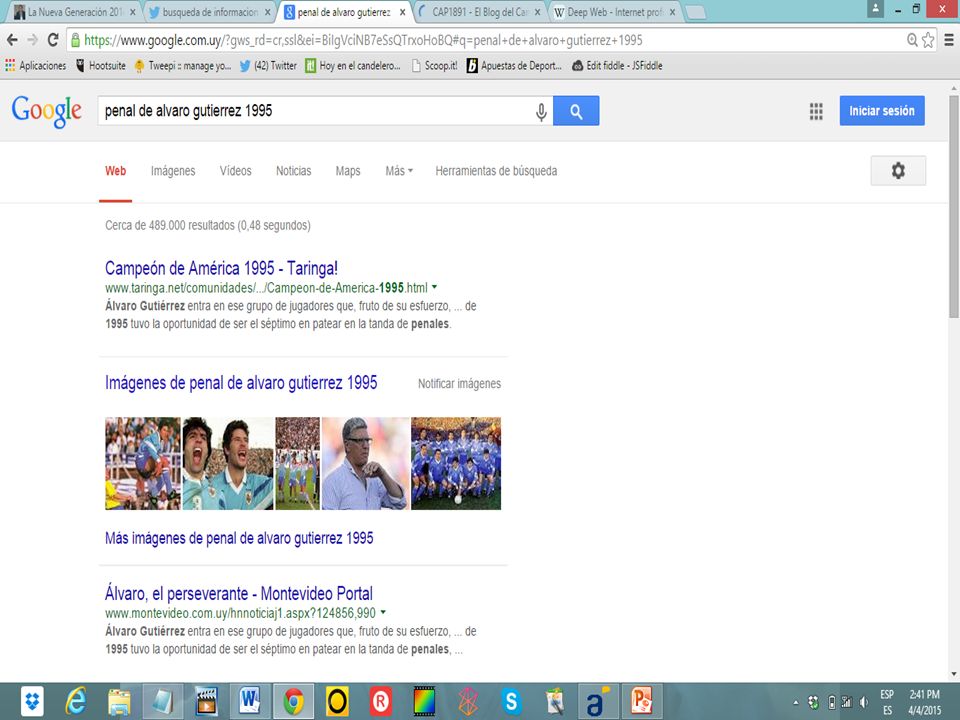Image resolution: width=960 pixels, height=720 pixels.
Task: Click the browser back arrow
Action: (12, 40)
